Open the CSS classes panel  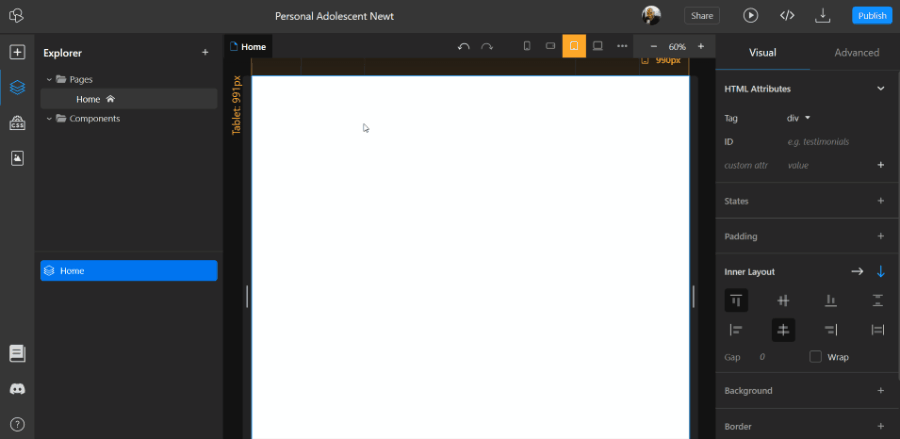tap(17, 123)
